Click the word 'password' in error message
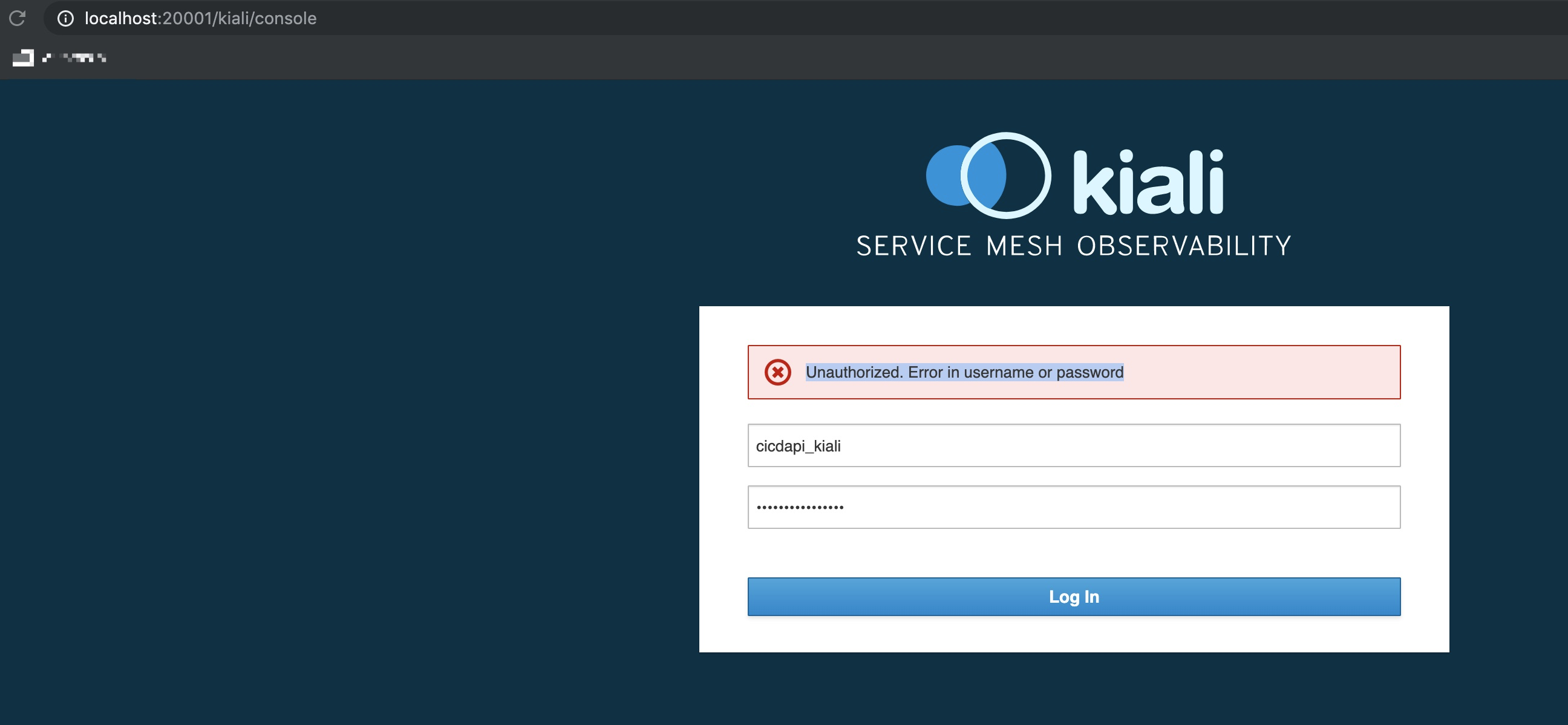This screenshot has height=725, width=1568. pos(1089,372)
